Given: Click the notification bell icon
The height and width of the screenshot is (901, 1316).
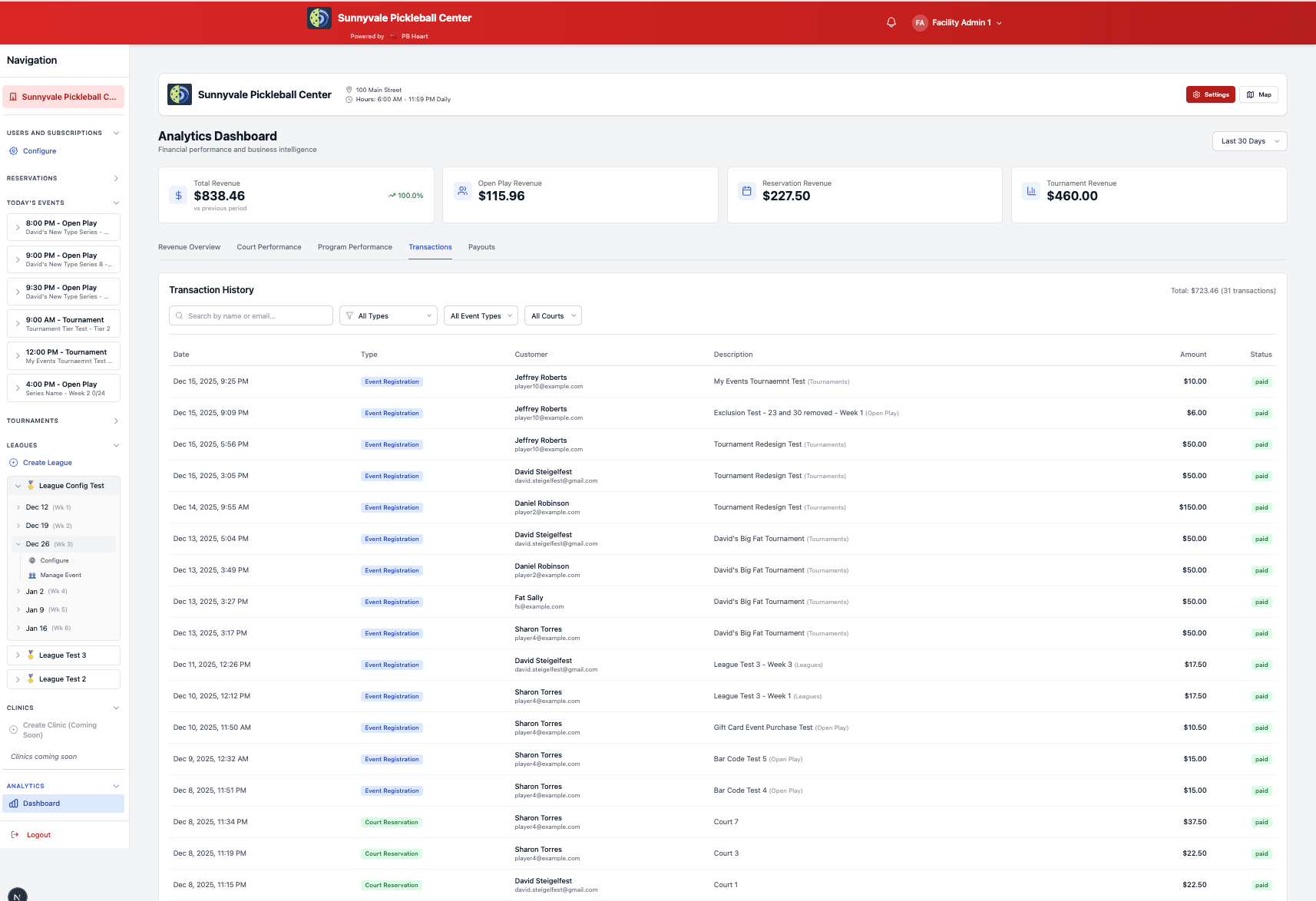Looking at the screenshot, I should (891, 22).
